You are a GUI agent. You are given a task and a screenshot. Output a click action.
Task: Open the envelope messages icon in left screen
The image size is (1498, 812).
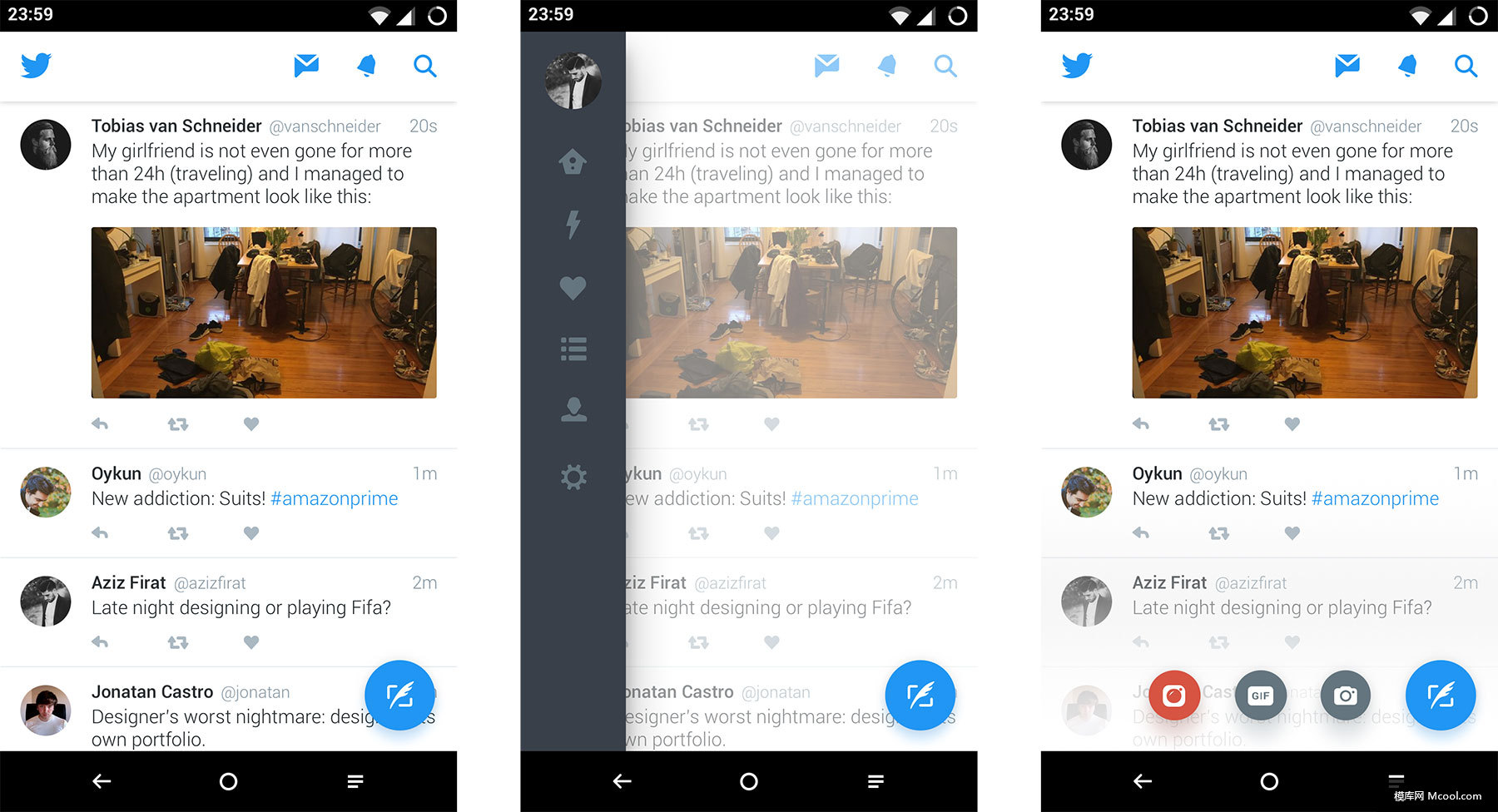[306, 65]
